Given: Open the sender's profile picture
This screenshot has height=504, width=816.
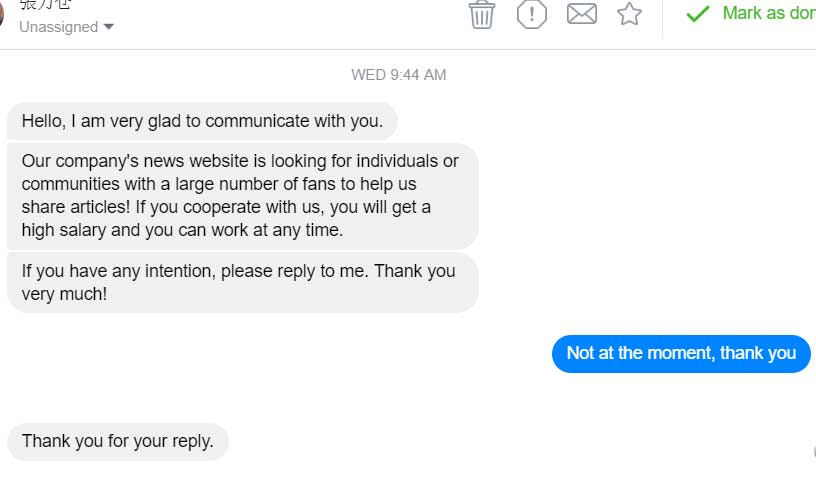Looking at the screenshot, I should [2, 13].
